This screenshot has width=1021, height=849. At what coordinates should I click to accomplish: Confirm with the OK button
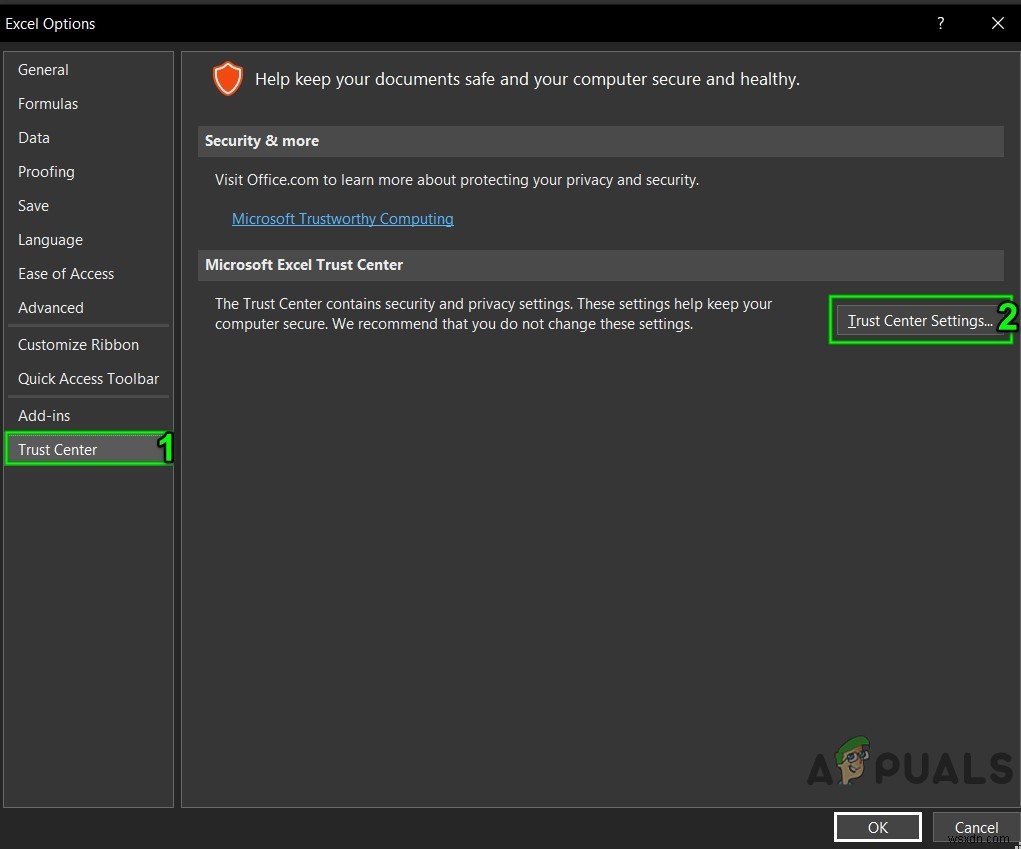tap(877, 827)
